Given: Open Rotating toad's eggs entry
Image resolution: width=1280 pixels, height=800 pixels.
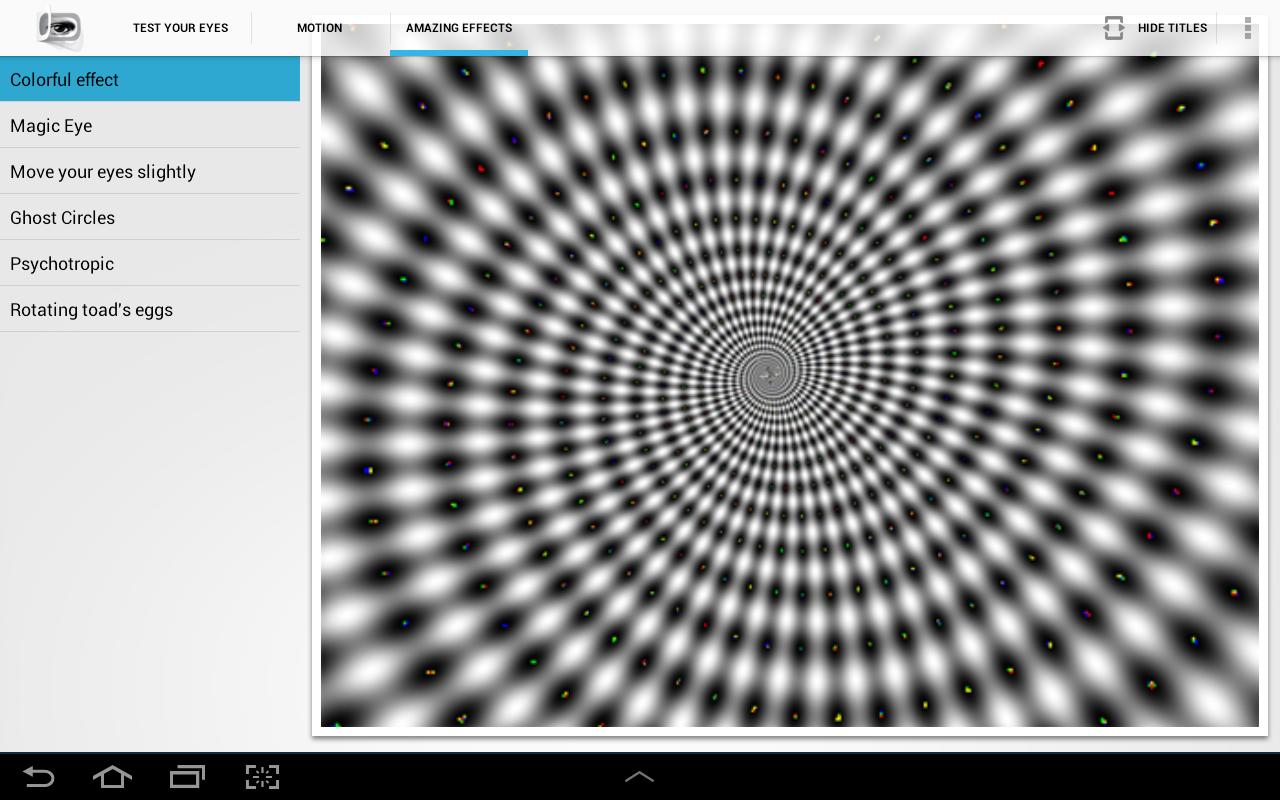Looking at the screenshot, I should click(150, 309).
